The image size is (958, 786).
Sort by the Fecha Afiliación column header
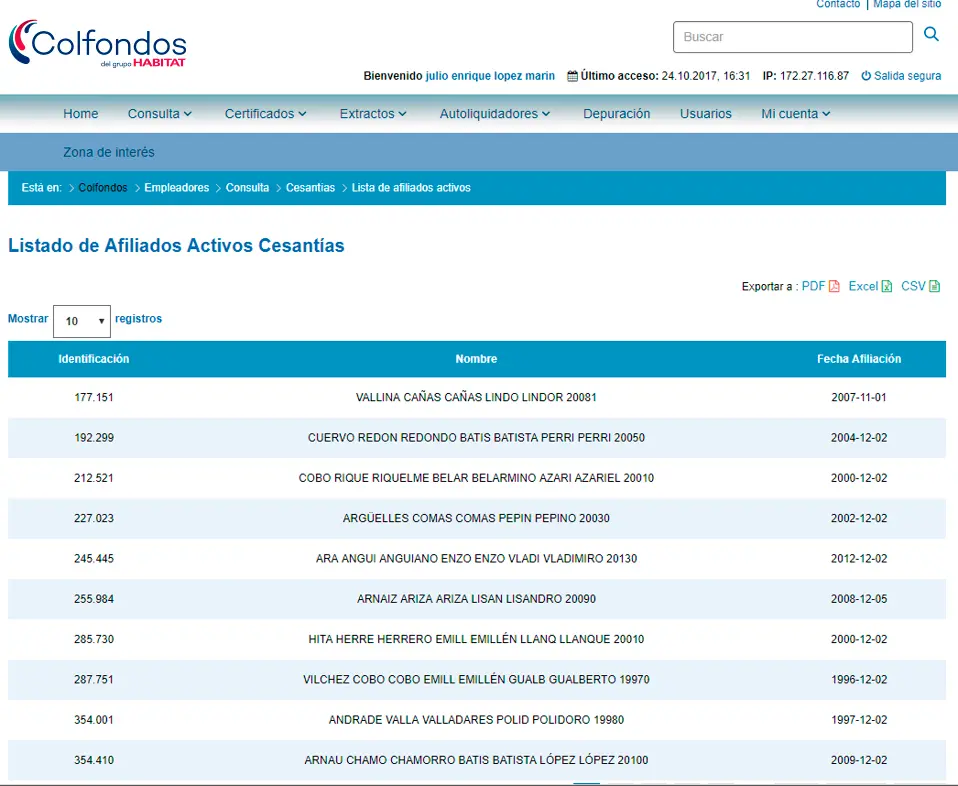click(859, 359)
